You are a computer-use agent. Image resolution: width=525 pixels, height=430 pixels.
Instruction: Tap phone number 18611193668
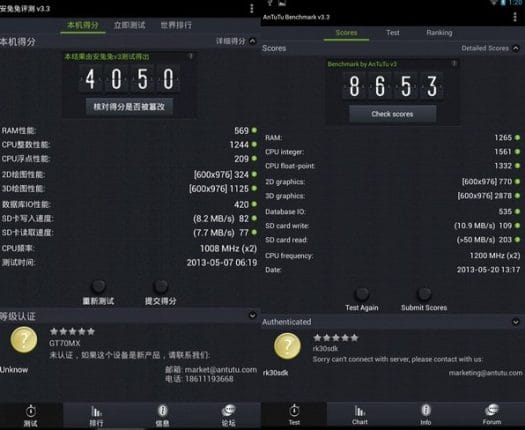click(x=209, y=379)
